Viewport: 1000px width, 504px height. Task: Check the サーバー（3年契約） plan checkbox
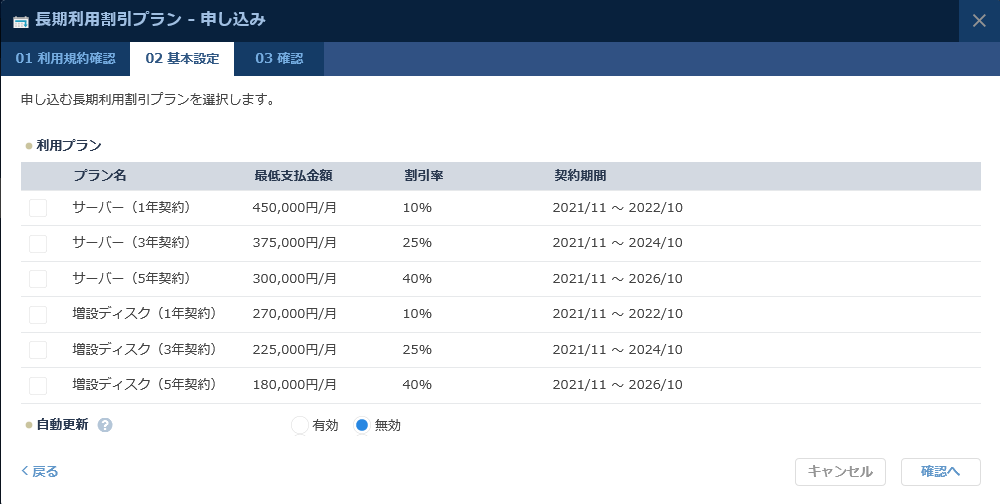tap(38, 243)
